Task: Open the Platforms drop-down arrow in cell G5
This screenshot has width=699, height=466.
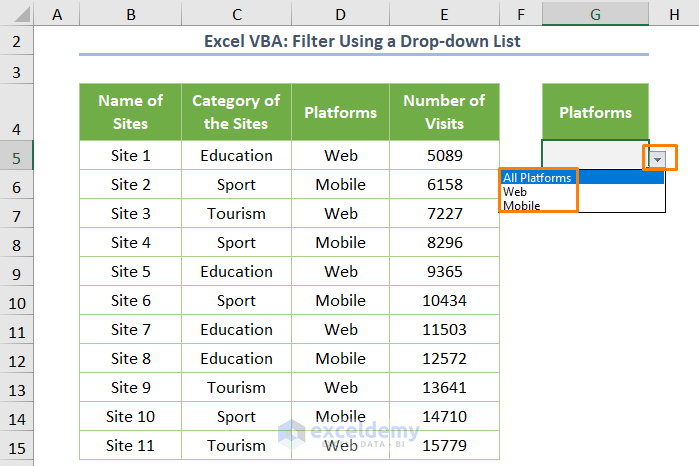Action: (657, 158)
